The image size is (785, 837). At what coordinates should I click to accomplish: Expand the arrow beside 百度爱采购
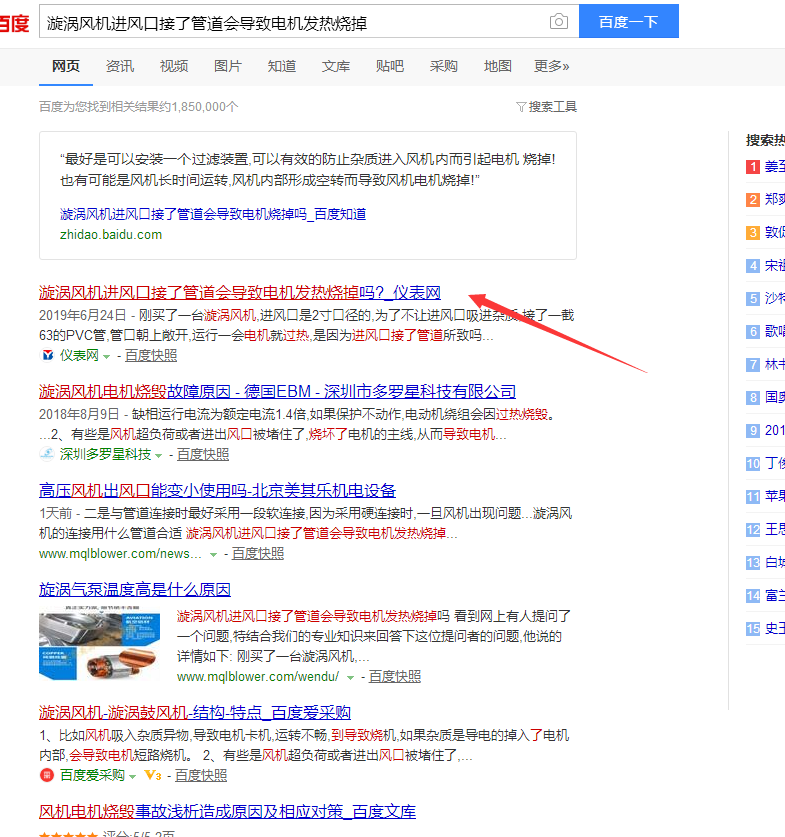tap(132, 776)
